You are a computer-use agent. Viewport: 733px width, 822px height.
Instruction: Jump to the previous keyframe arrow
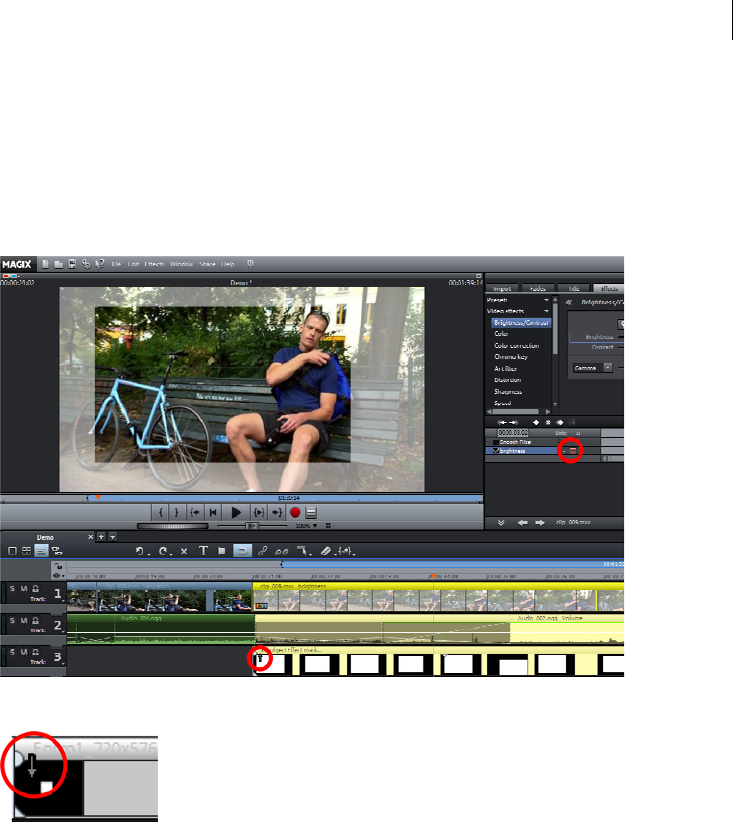pos(502,423)
